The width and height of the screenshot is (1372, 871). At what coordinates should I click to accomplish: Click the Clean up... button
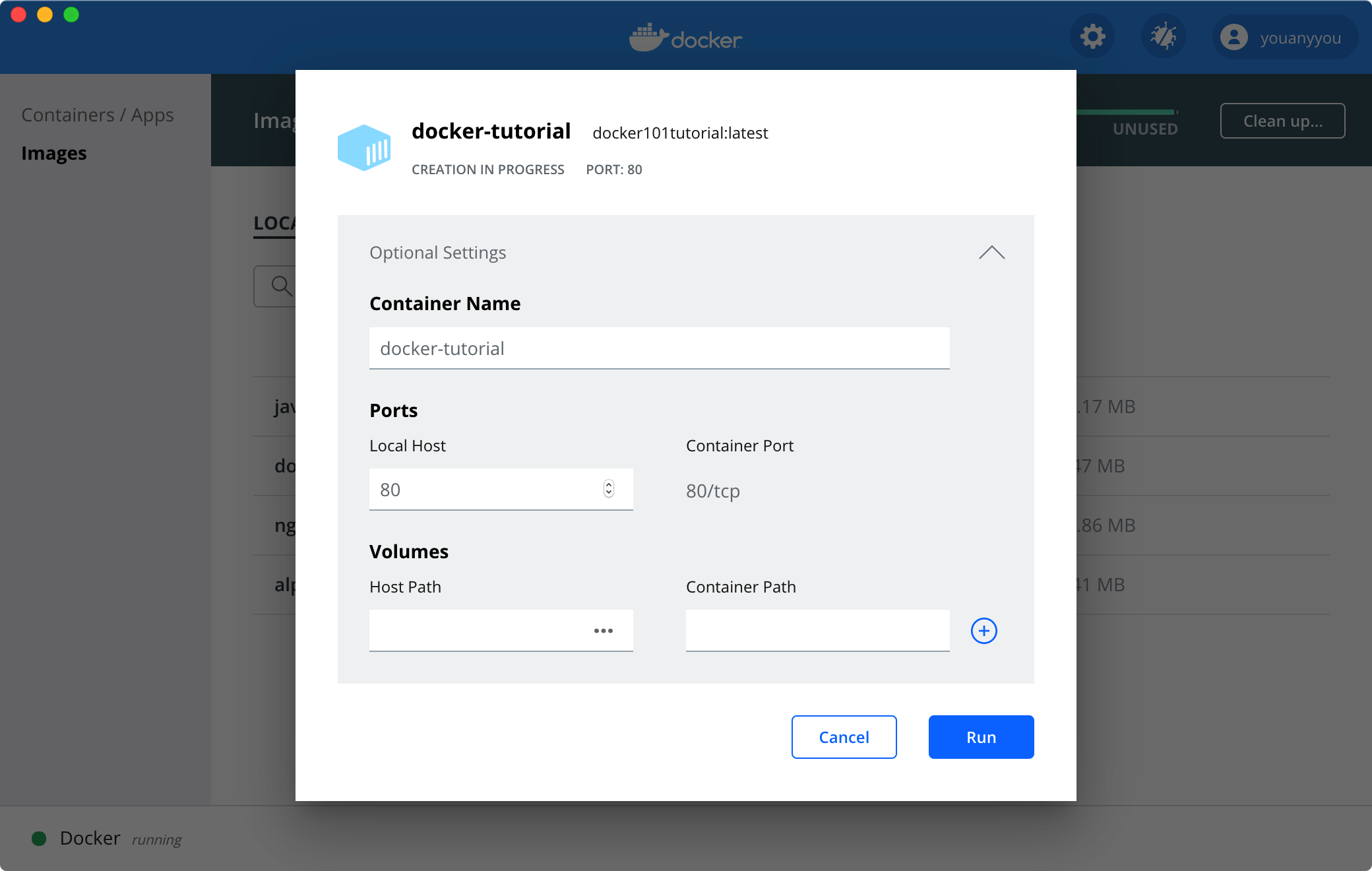(x=1282, y=121)
